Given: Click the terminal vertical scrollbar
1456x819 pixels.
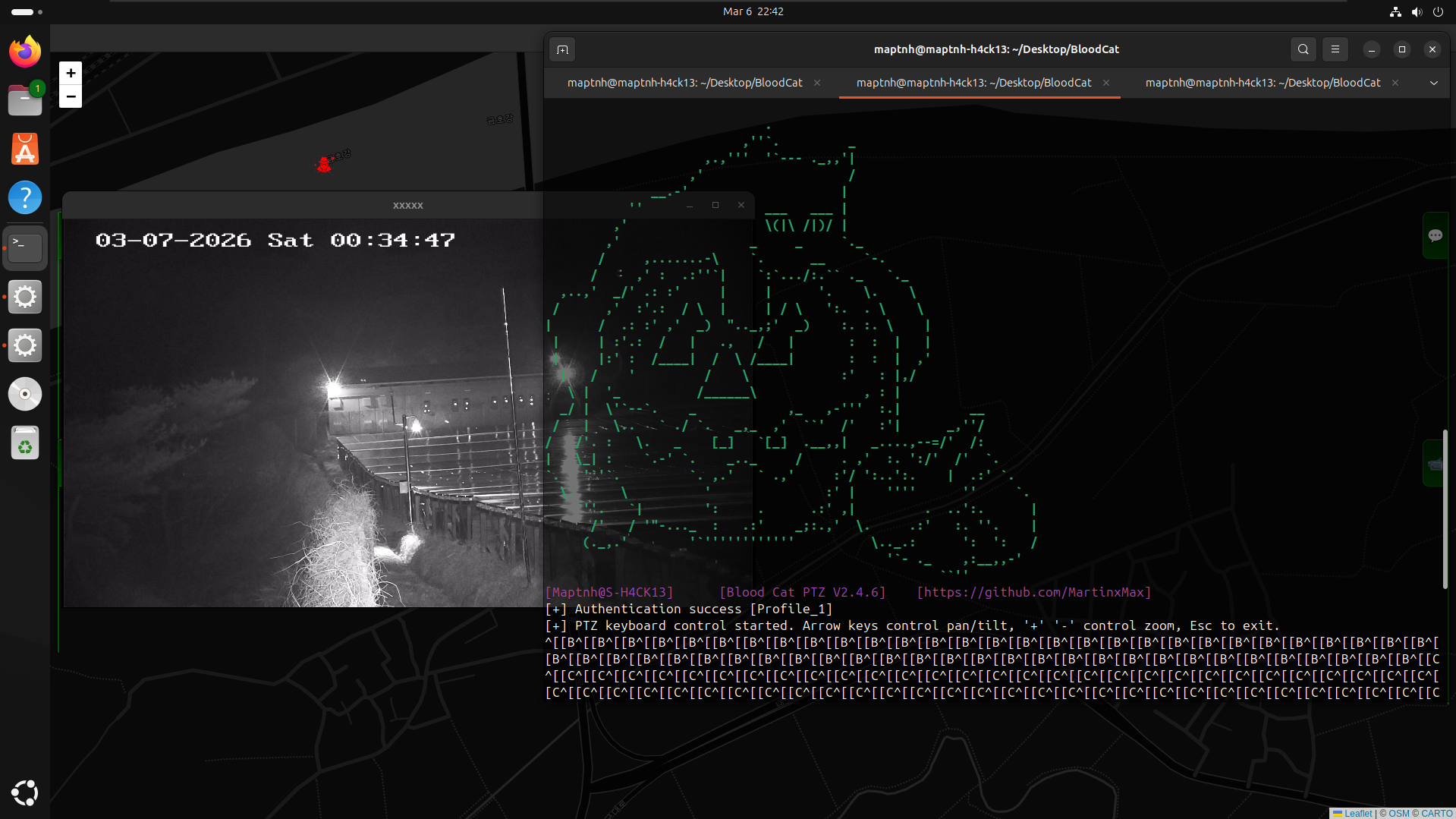Looking at the screenshot, I should tap(1445, 509).
